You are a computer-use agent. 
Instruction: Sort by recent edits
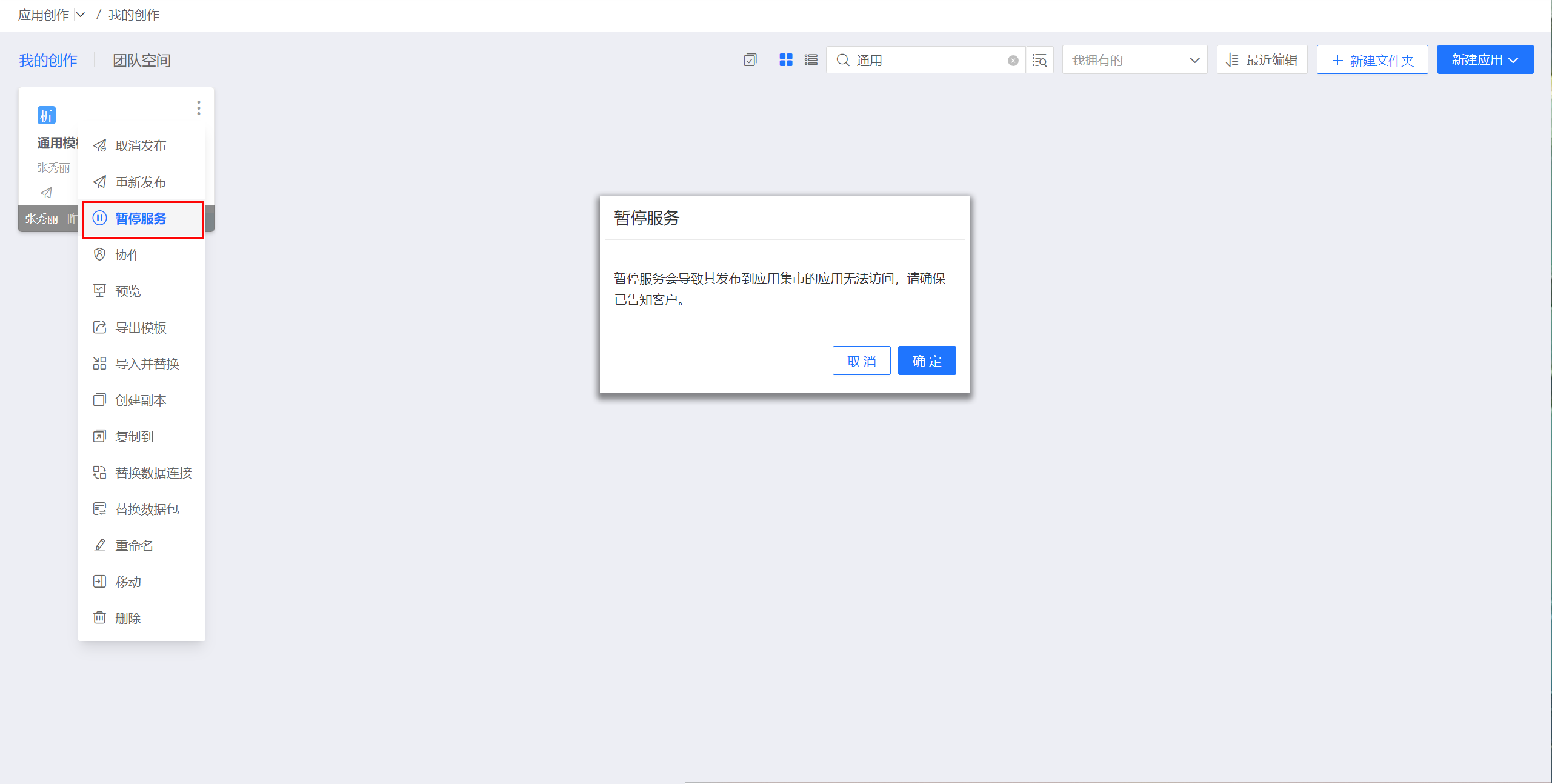(x=1262, y=60)
